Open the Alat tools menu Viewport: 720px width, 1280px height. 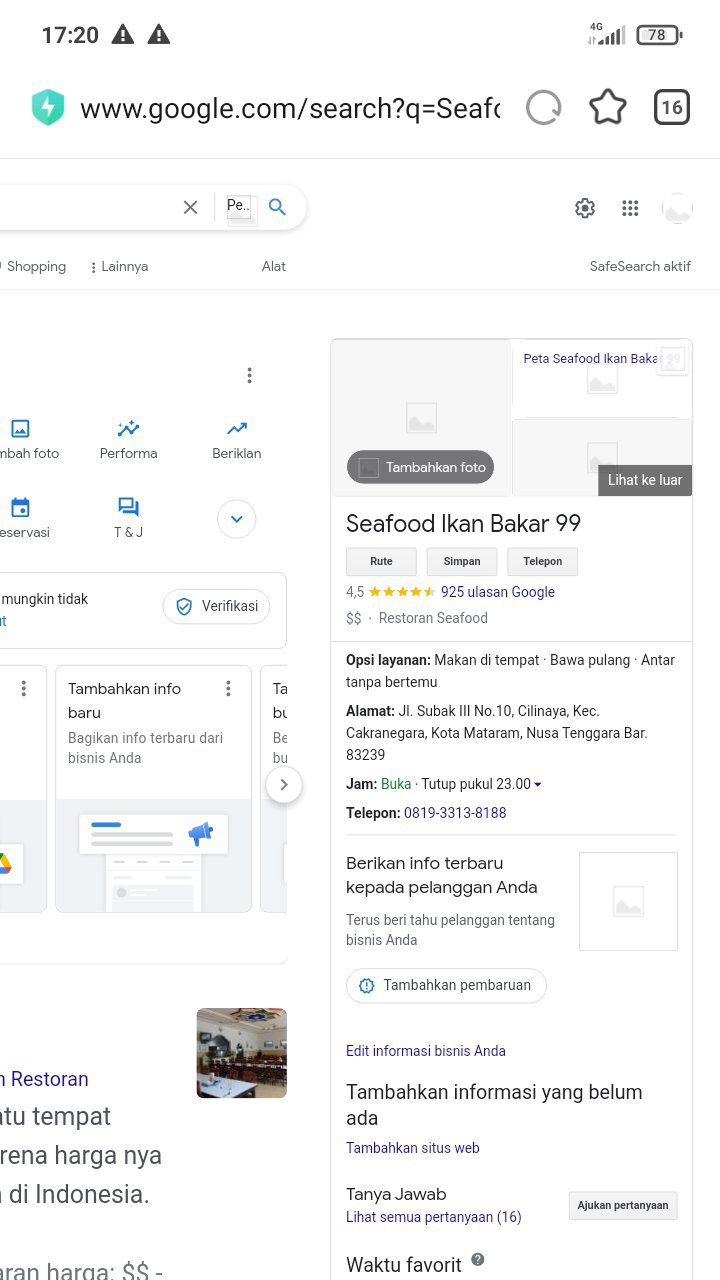pyautogui.click(x=273, y=266)
